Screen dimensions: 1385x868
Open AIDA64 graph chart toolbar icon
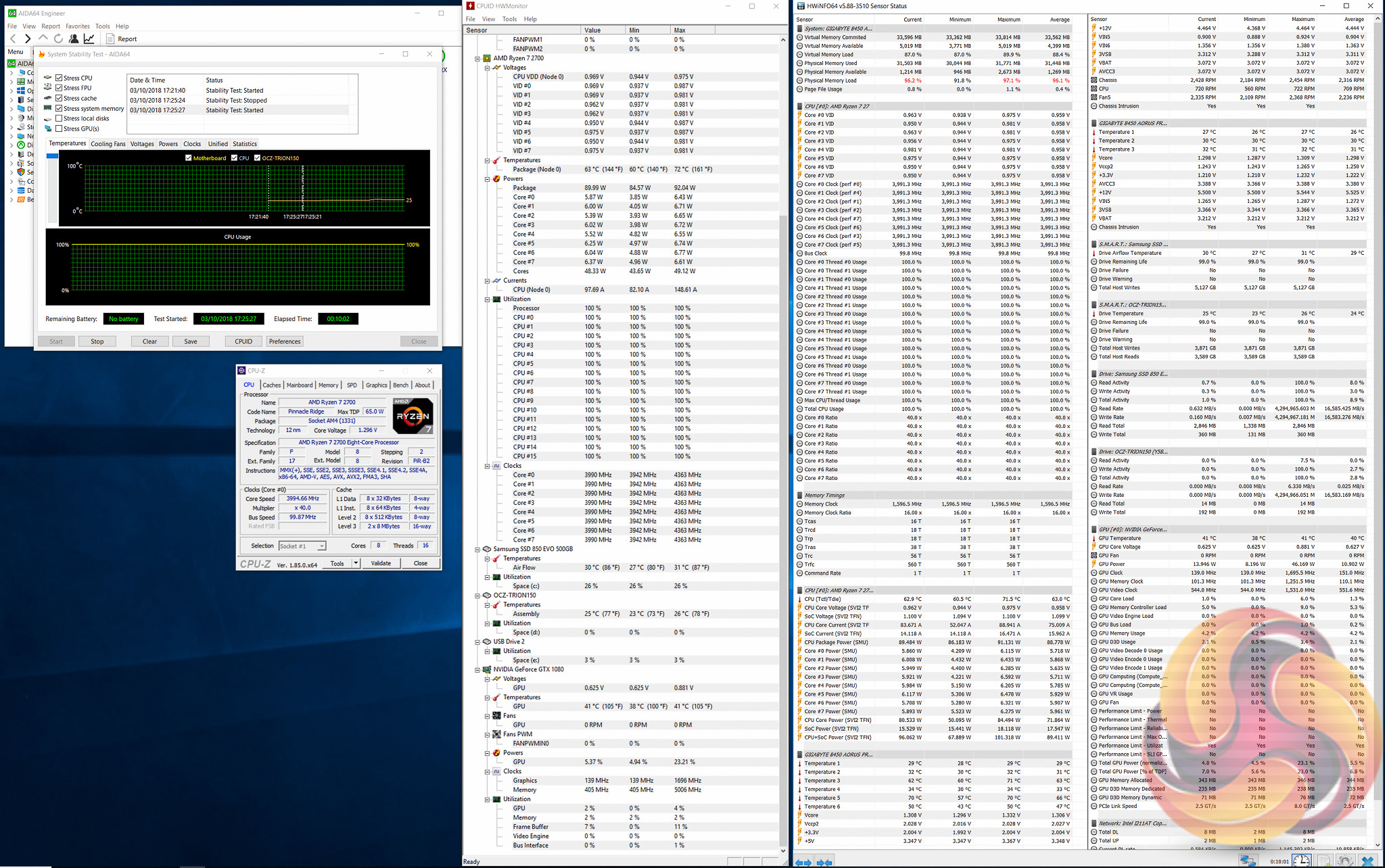coord(89,39)
